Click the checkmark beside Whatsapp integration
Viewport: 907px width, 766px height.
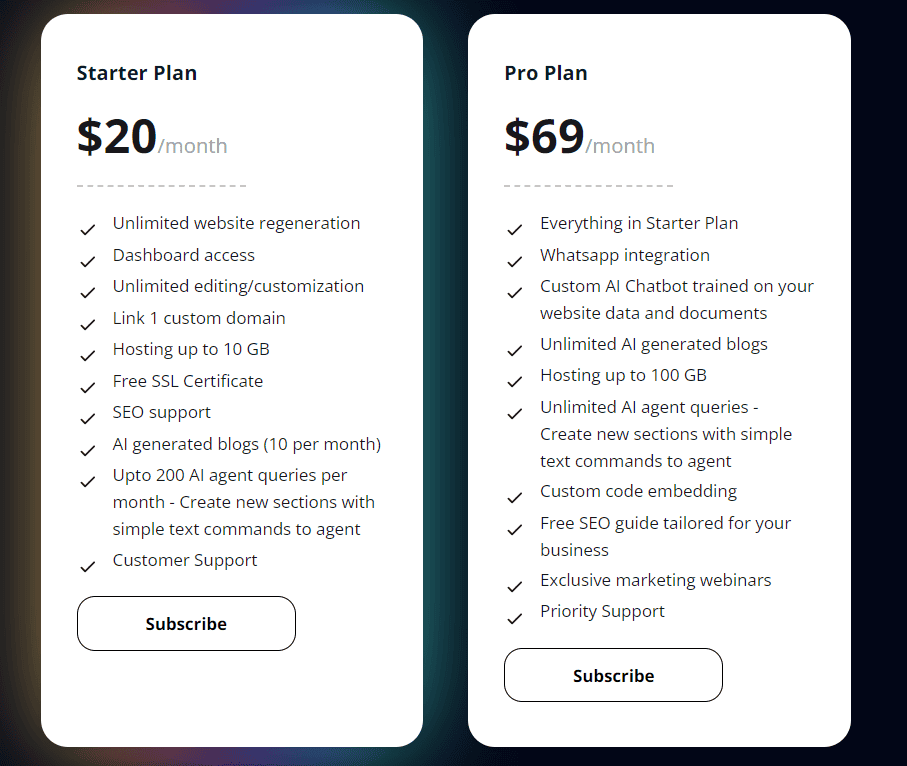[515, 260]
